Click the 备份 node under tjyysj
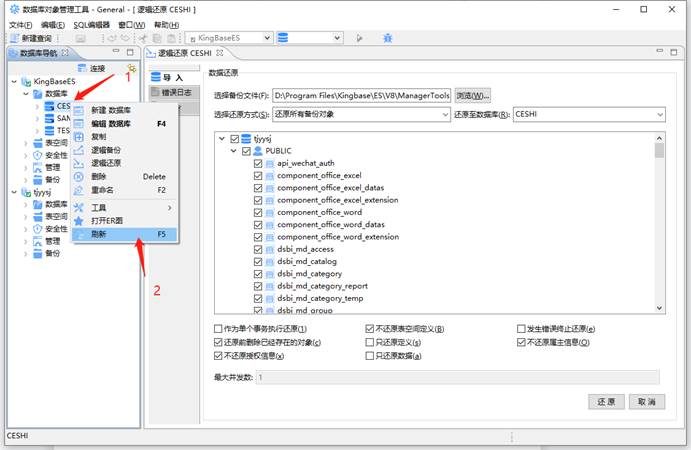 (47, 253)
